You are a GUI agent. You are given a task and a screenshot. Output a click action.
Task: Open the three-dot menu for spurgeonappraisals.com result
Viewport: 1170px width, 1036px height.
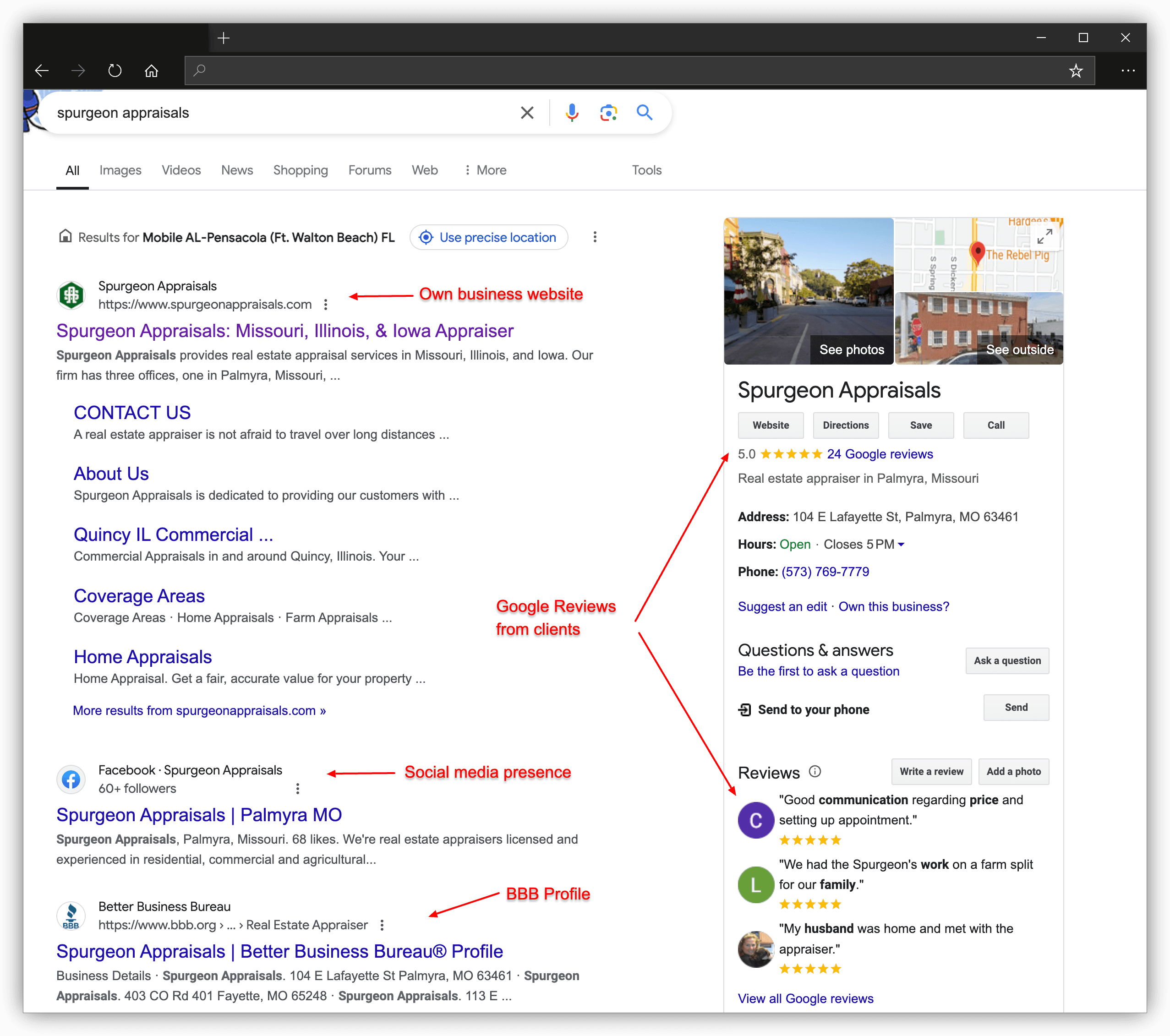coord(325,304)
